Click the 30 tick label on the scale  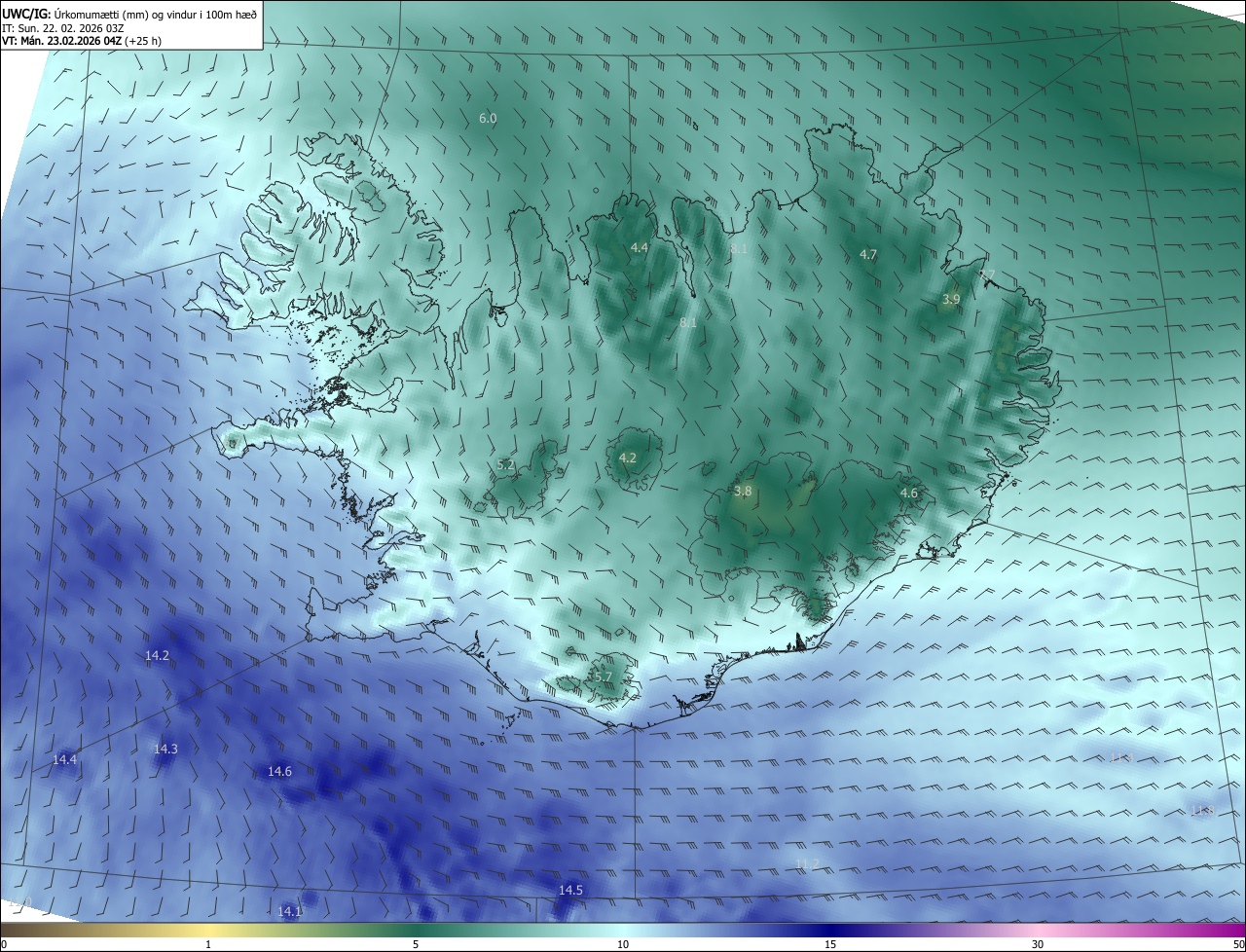coord(1038,944)
